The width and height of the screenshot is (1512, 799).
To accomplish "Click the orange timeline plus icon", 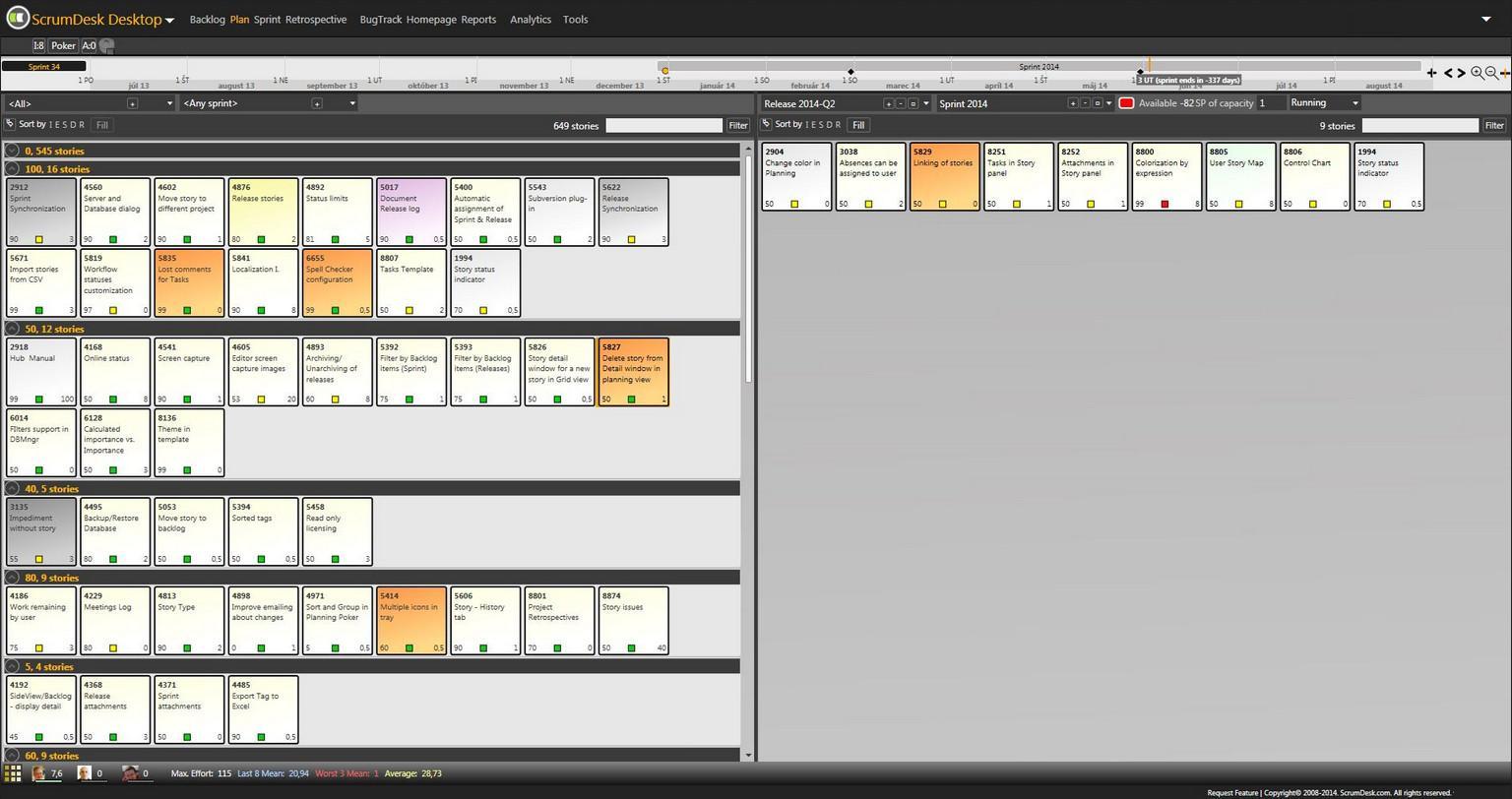I will click(x=1505, y=73).
